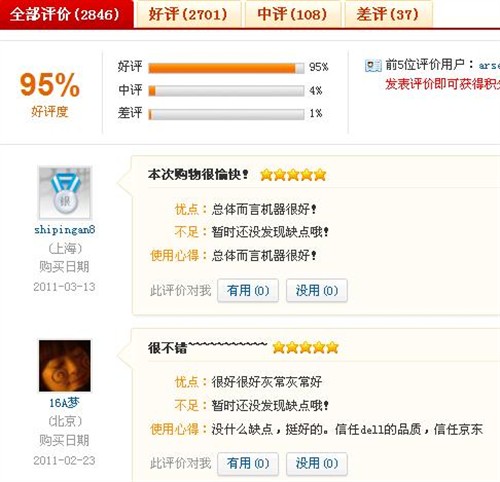This screenshot has height=482, width=500.
Task: Switch to the 中评 (108) tab
Action: coord(293,14)
